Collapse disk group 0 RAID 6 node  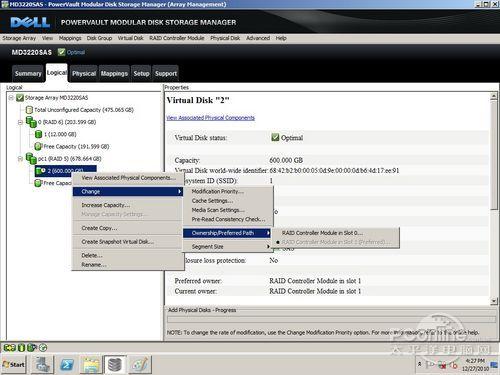click(20, 122)
